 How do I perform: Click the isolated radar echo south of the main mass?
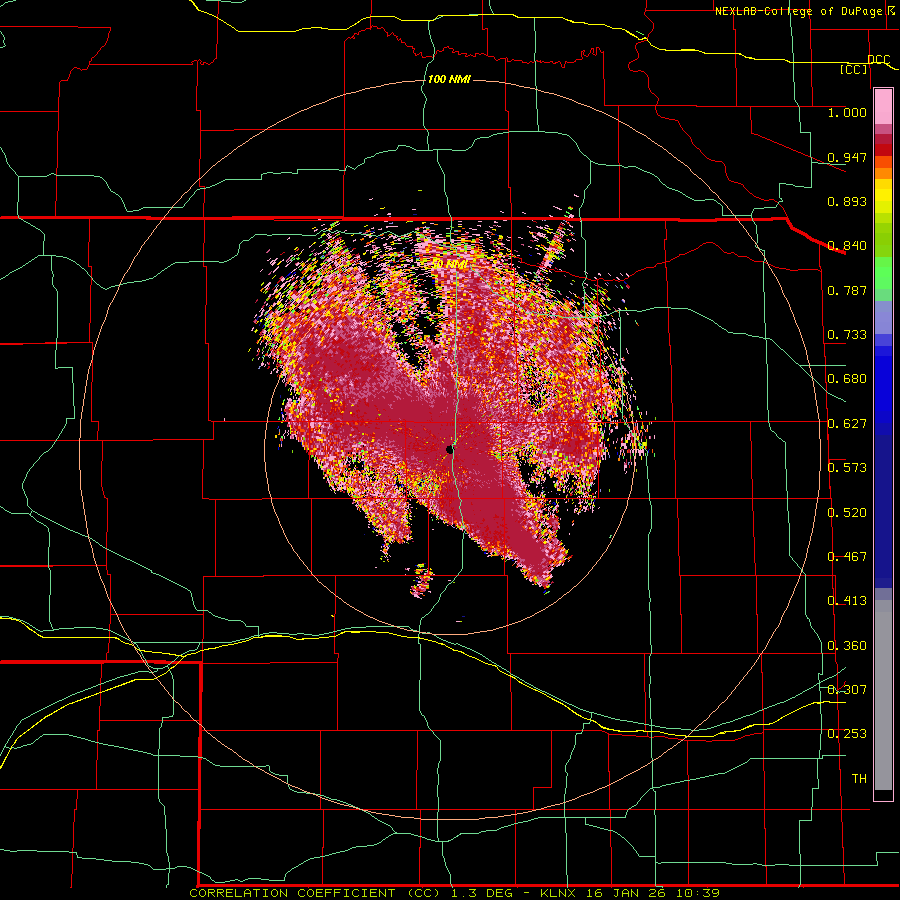pyautogui.click(x=421, y=581)
